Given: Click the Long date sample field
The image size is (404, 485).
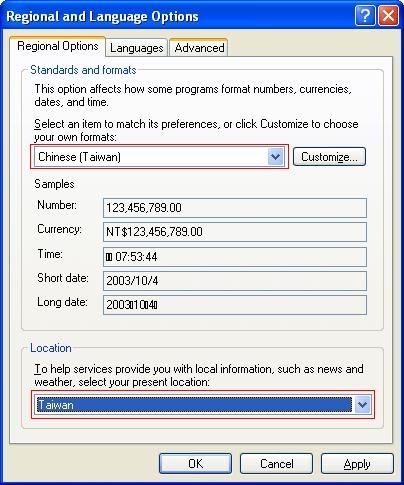Looking at the screenshot, I should [235, 305].
